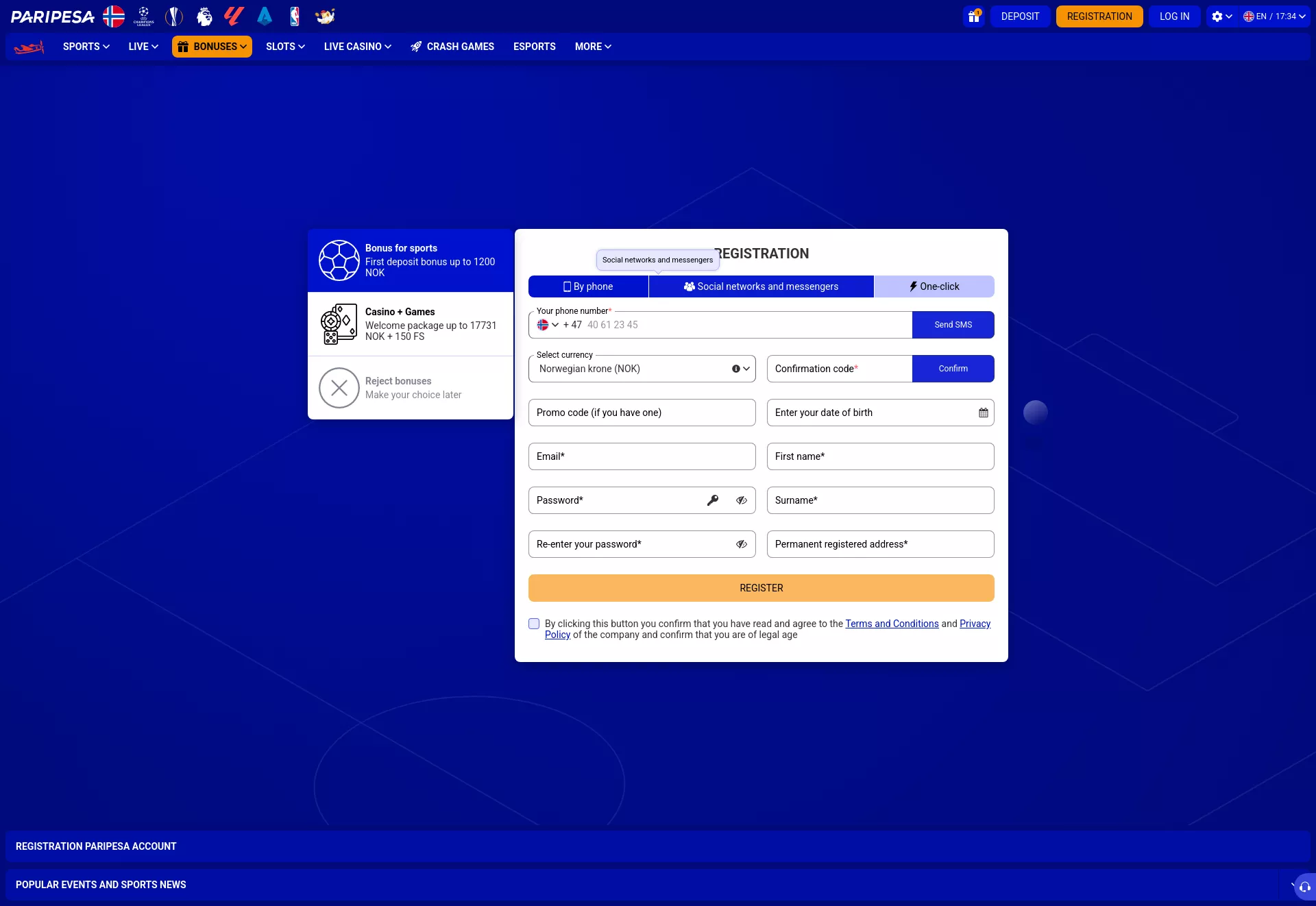Open the Premier League lion icon
The width and height of the screenshot is (1316, 906).
point(204,16)
